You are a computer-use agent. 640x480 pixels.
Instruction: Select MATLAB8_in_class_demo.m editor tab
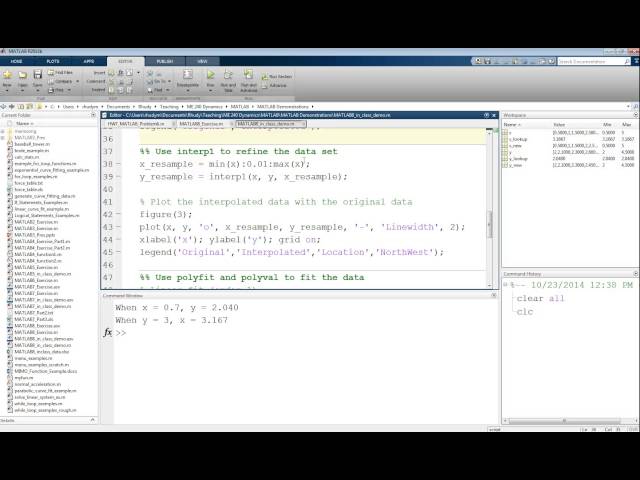(x=271, y=124)
